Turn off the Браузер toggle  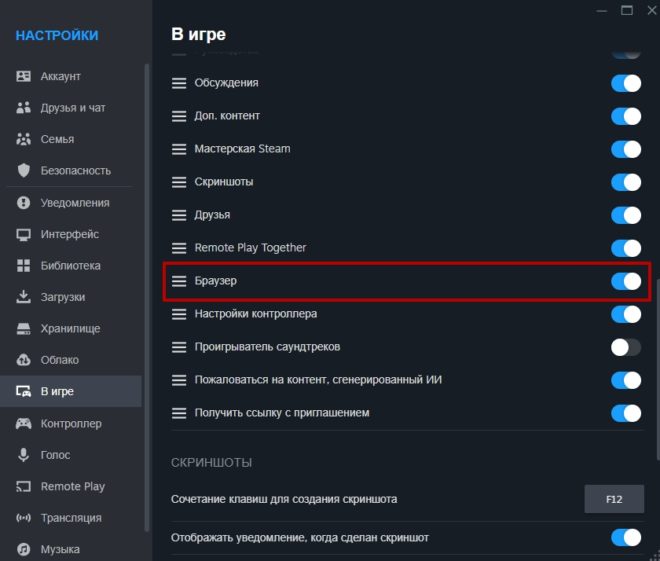point(626,281)
